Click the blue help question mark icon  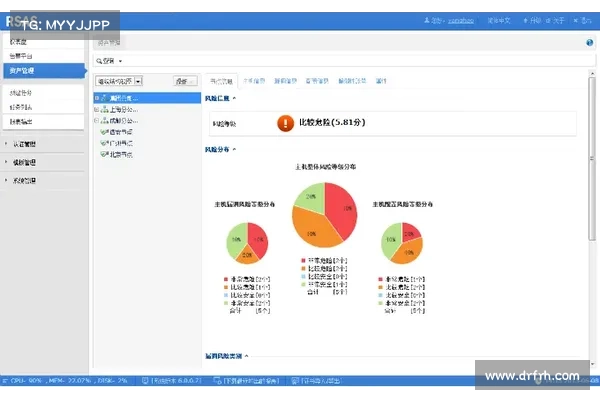point(590,43)
